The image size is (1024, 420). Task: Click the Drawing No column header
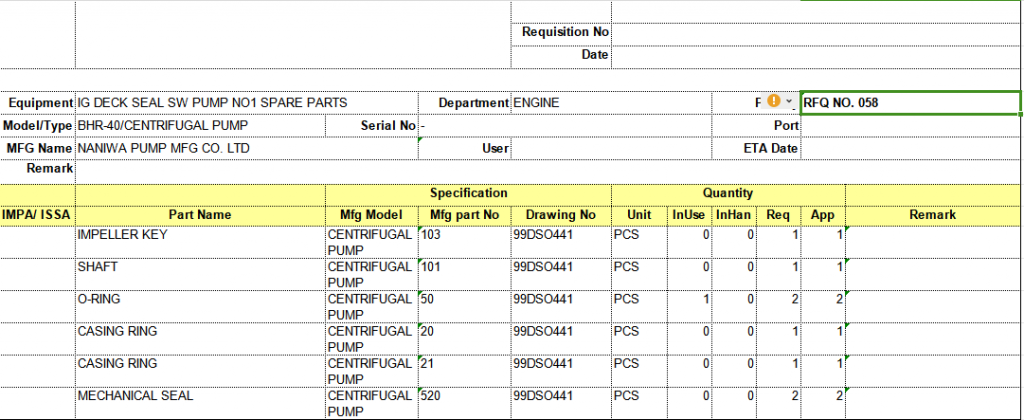[x=560, y=215]
